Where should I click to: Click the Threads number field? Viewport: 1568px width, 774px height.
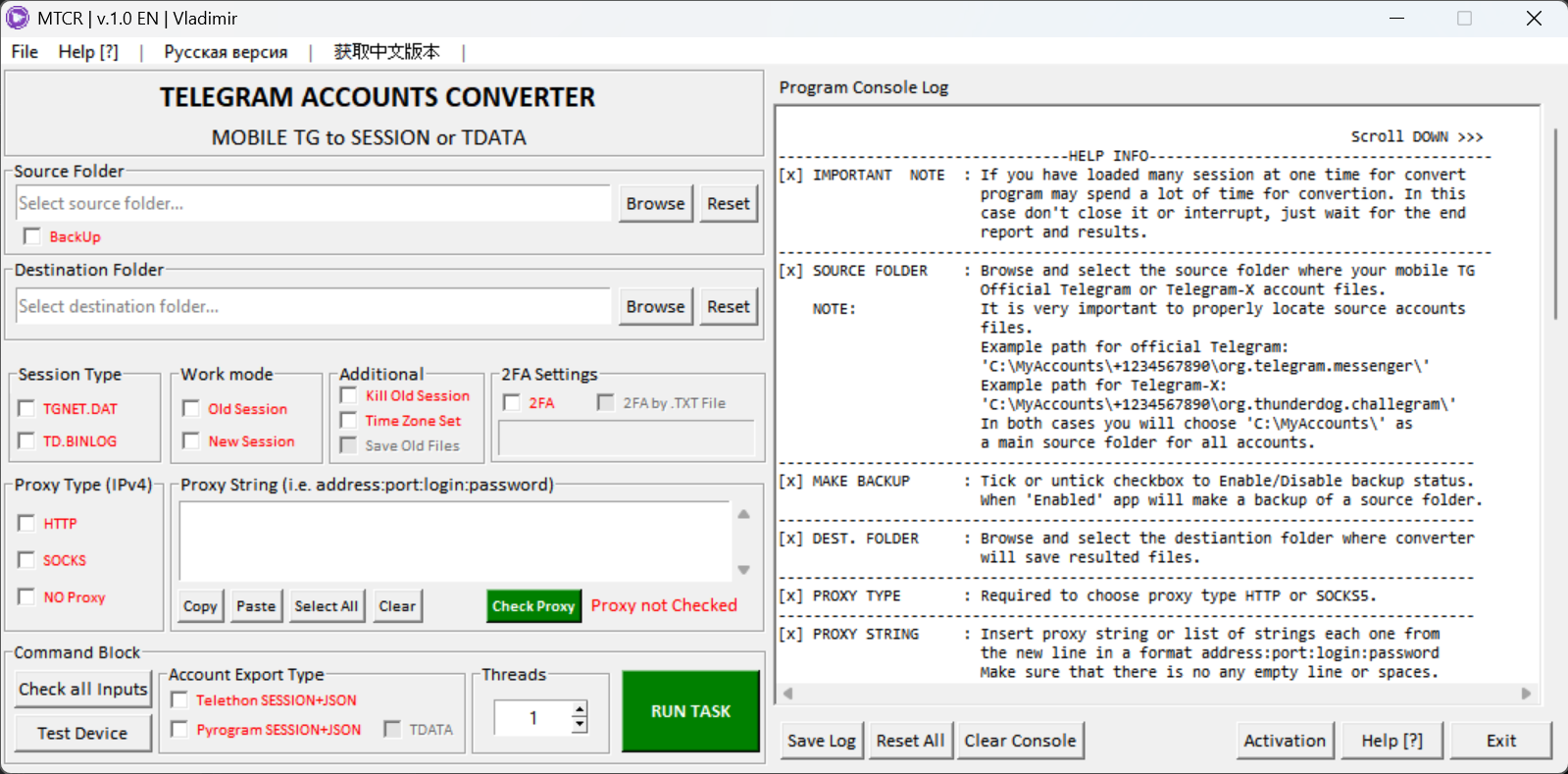click(x=532, y=718)
